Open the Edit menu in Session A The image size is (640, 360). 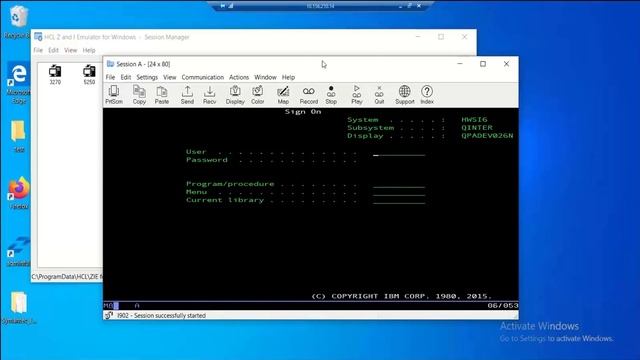126,77
